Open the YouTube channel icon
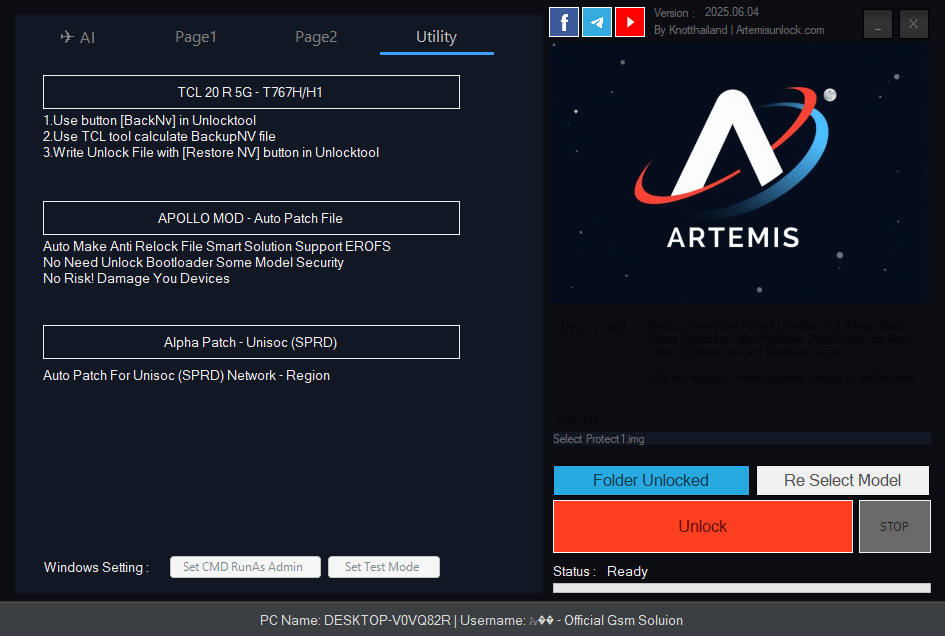The height and width of the screenshot is (636, 945). point(630,21)
